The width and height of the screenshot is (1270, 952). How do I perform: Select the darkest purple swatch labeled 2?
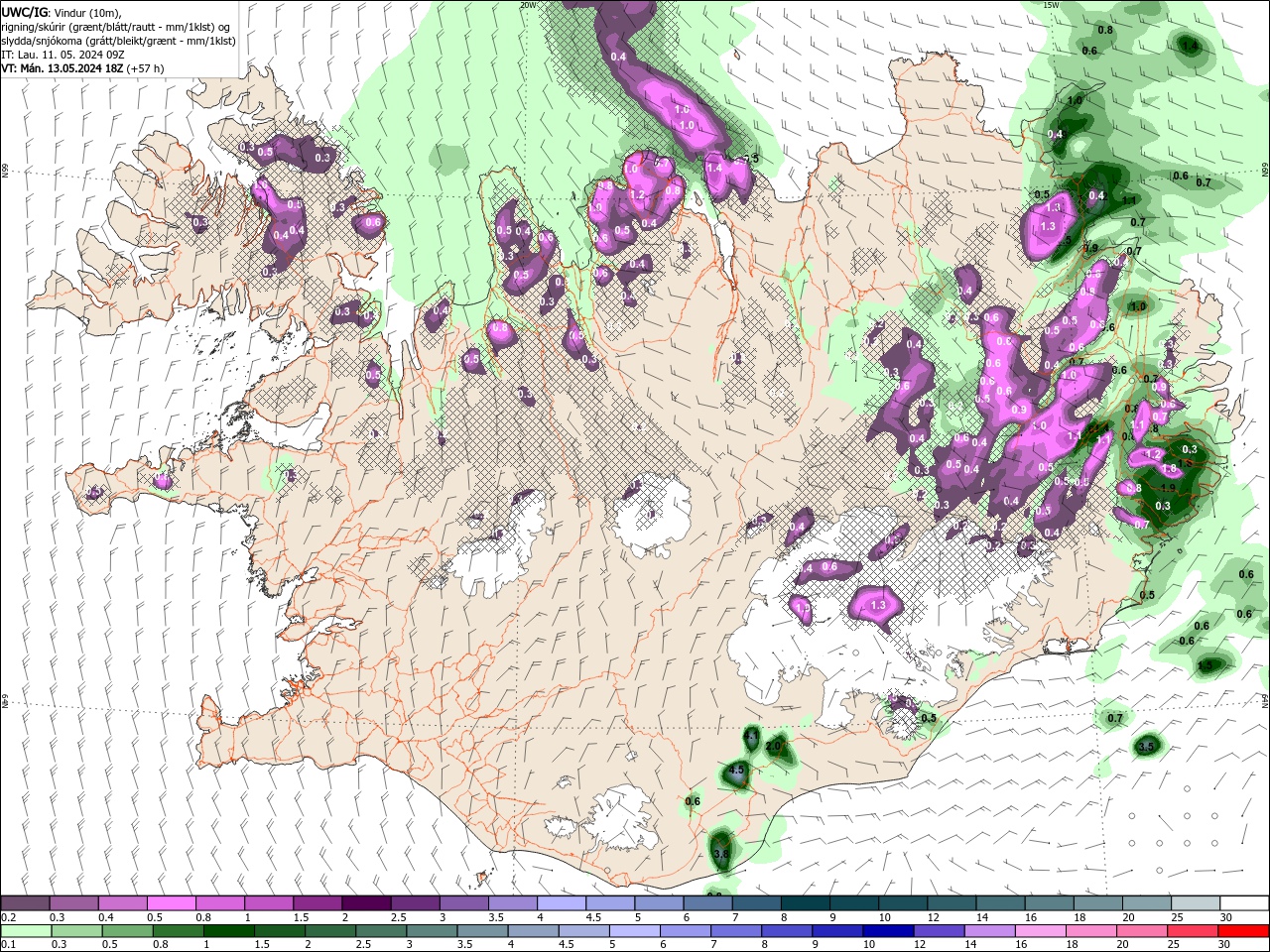365,903
